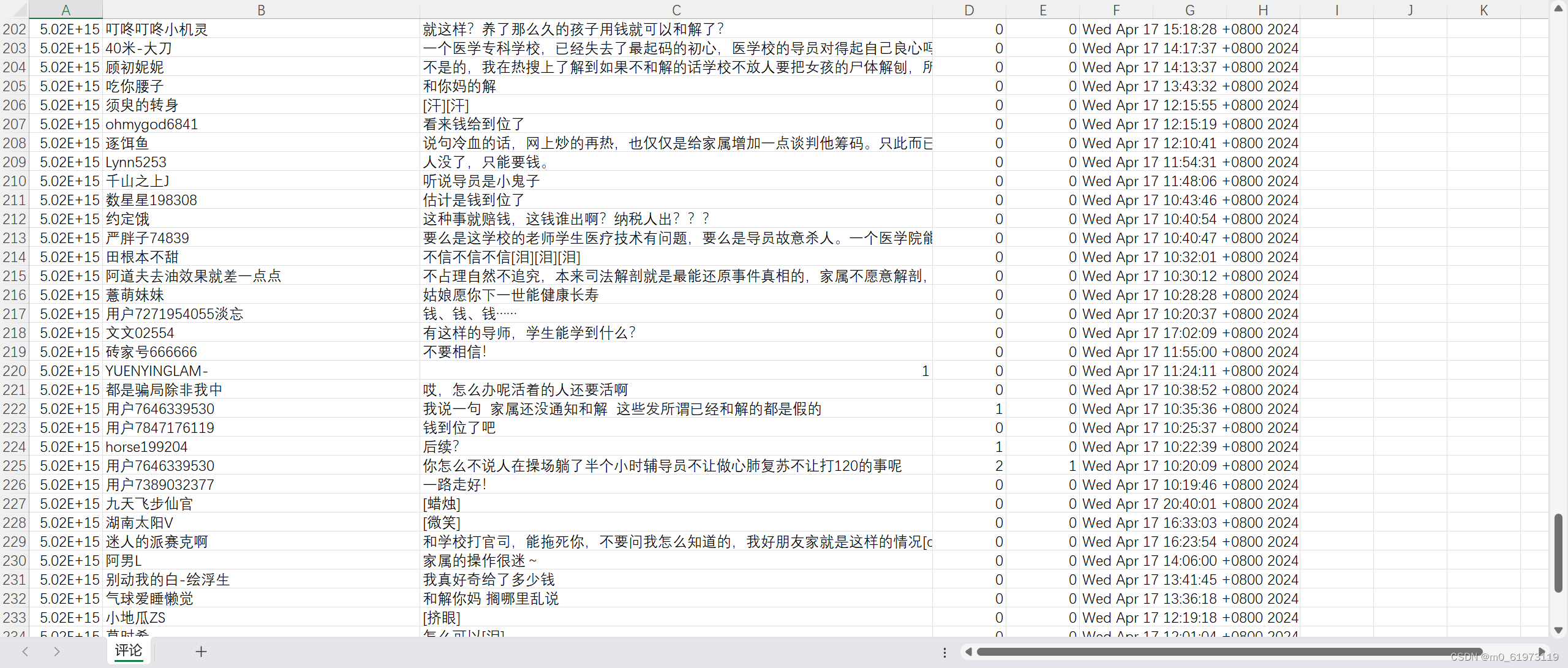Select comment cell 一路走好!
This screenshot has width=1568, height=668.
coord(676,485)
